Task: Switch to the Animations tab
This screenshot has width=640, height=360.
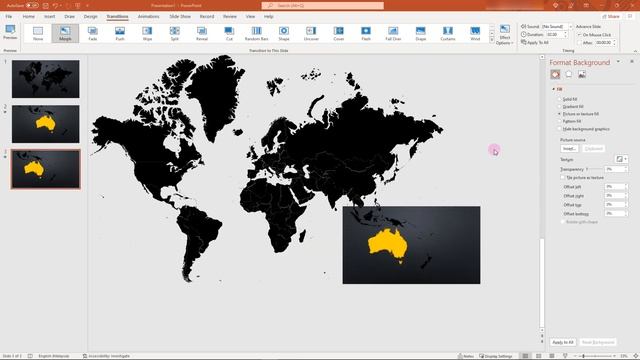Action: tap(149, 16)
